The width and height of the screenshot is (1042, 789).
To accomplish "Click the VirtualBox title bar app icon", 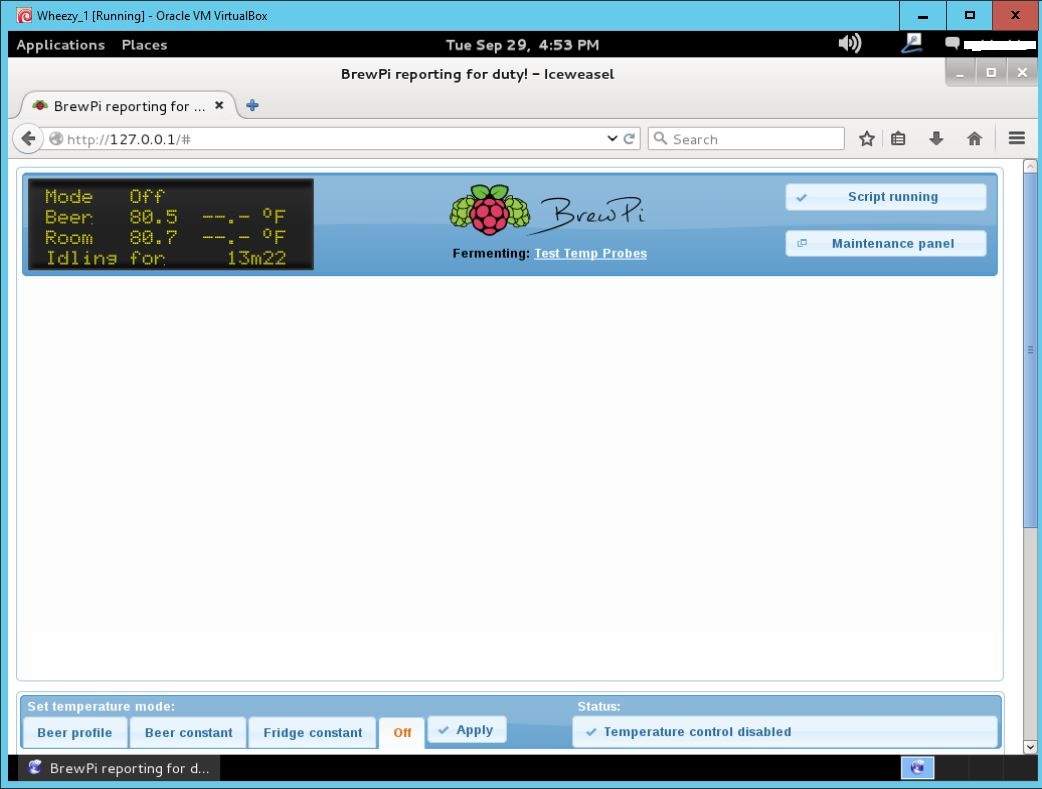I will [x=24, y=15].
